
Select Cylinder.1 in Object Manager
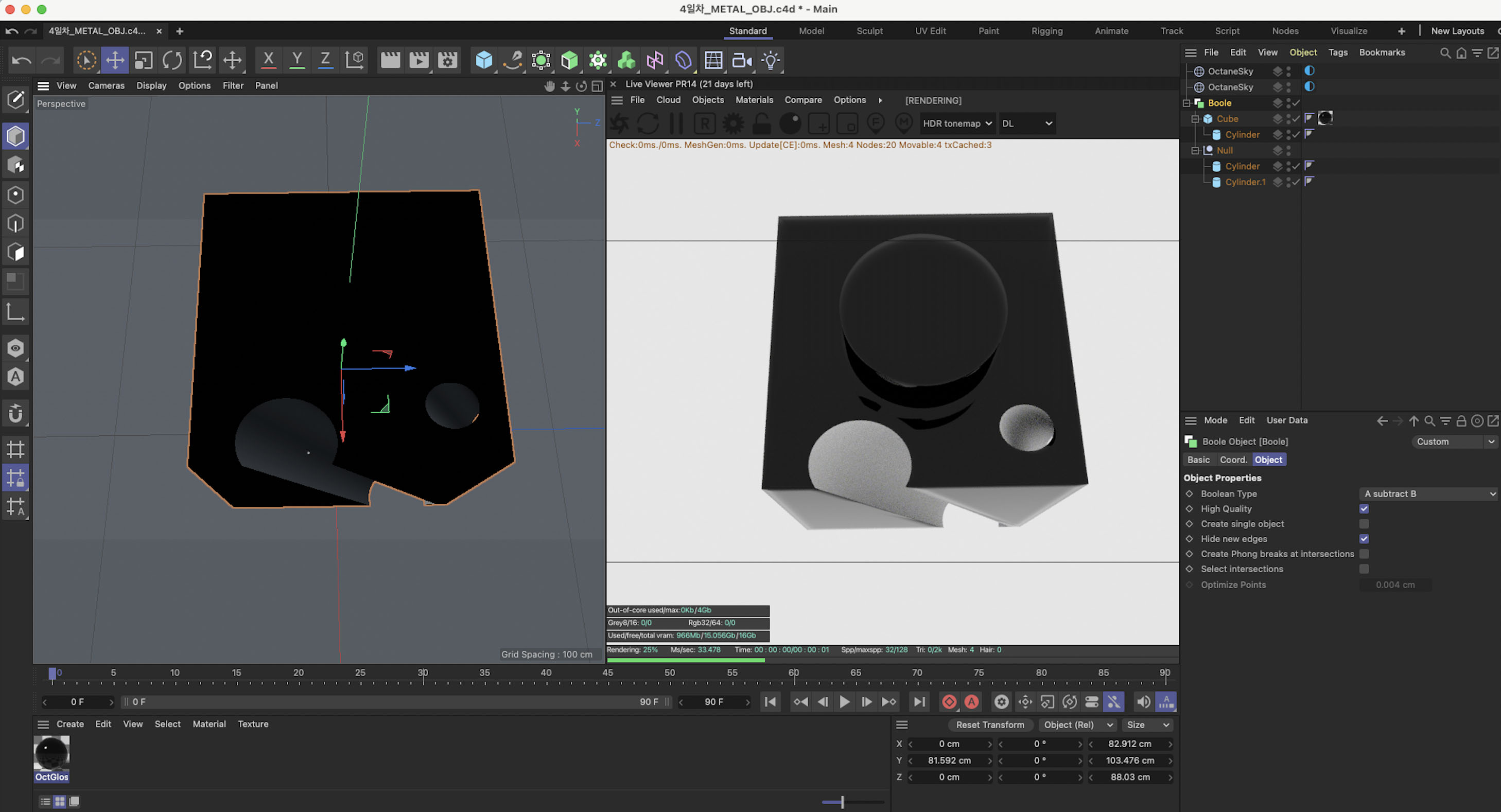1245,182
